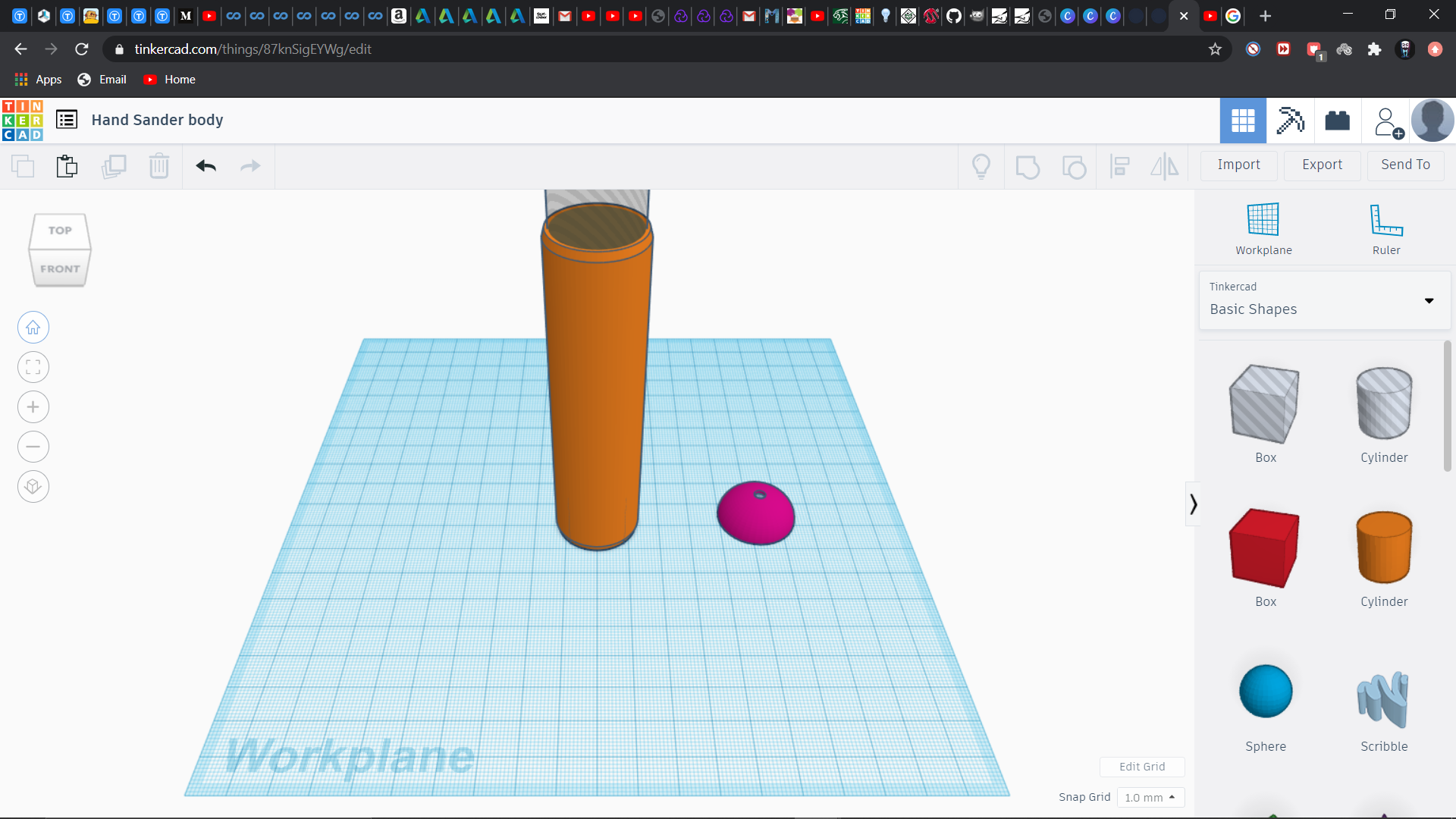This screenshot has height=819, width=1456.
Task: Open the Email bookmark
Action: (102, 80)
